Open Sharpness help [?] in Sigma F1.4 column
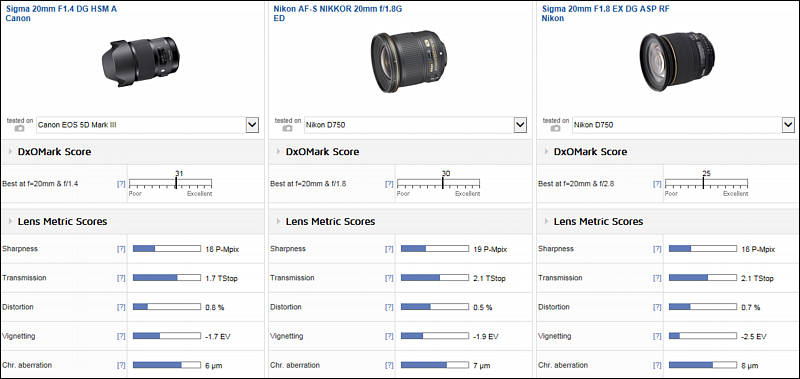Viewport: 800px width, 379px height. tap(121, 249)
